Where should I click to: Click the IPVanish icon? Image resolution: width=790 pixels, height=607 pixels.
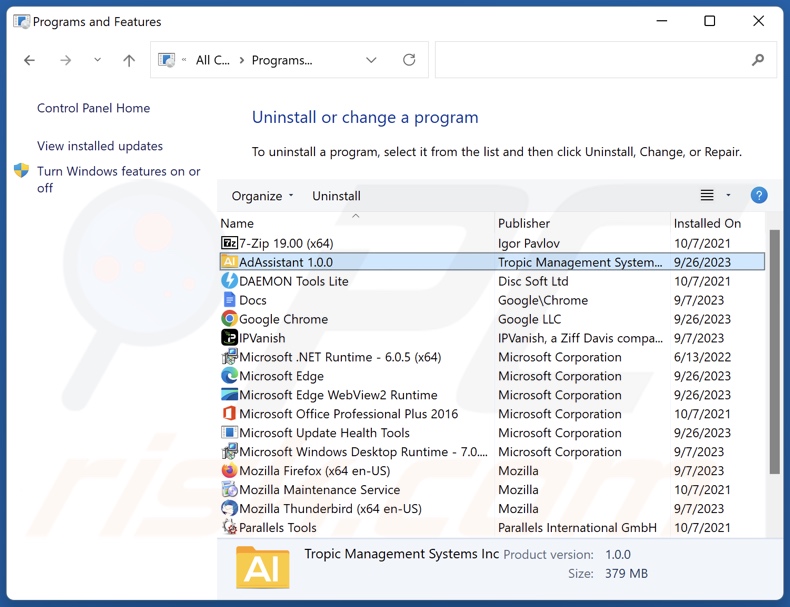tap(229, 338)
